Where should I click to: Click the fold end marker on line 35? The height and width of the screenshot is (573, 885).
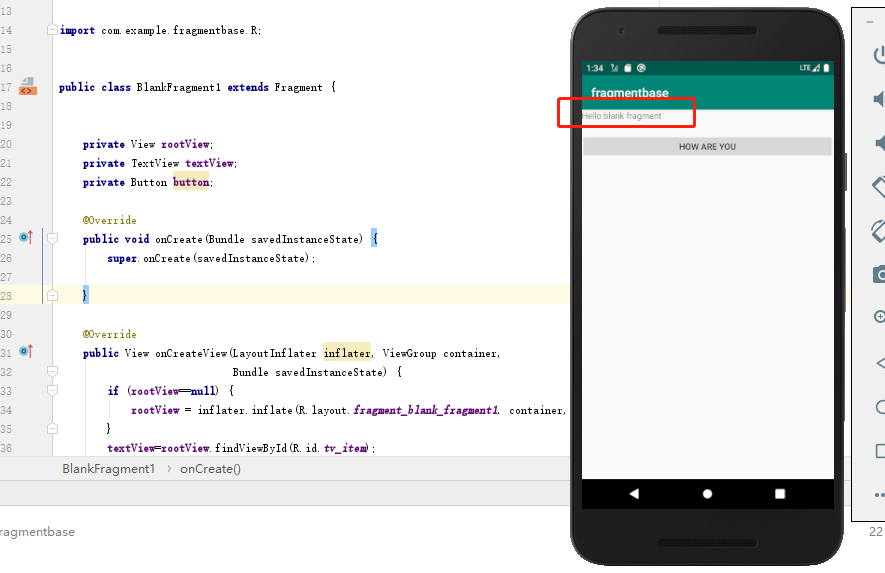pos(52,428)
